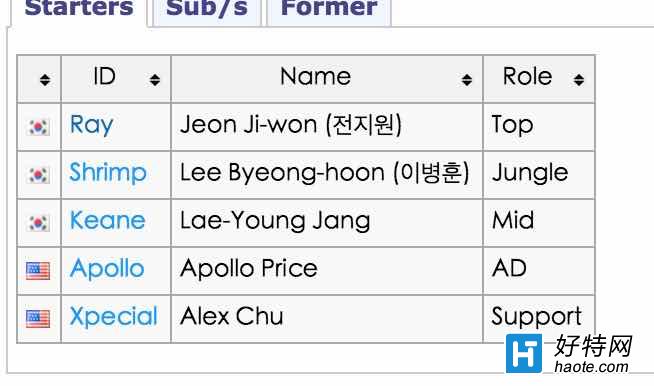Screen dimensions: 654x386
Task: Click the US flag next to Apollo
Action: [38, 271]
